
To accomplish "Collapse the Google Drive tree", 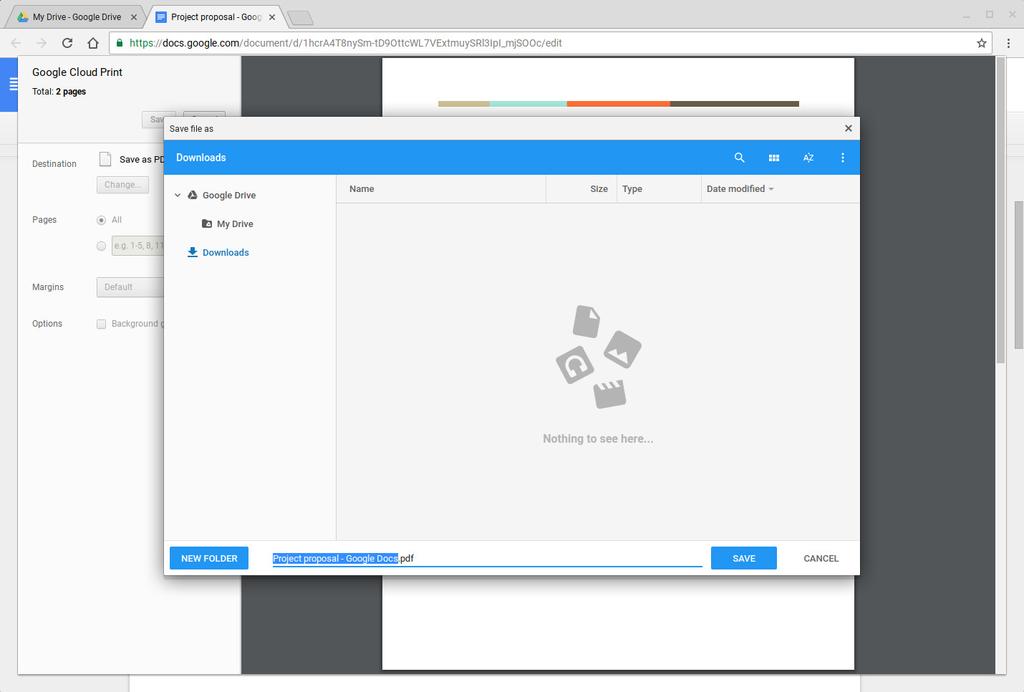I will (x=178, y=195).
